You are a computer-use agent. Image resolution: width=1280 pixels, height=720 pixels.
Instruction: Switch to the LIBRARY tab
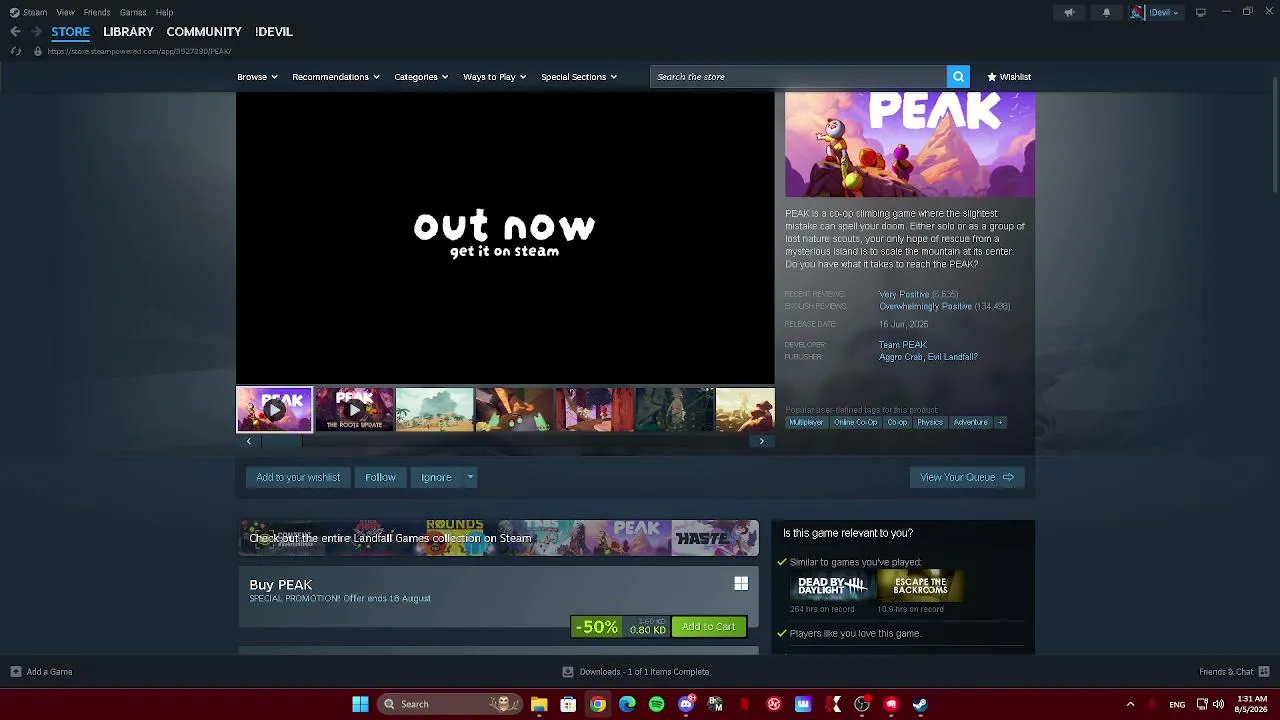(x=128, y=32)
